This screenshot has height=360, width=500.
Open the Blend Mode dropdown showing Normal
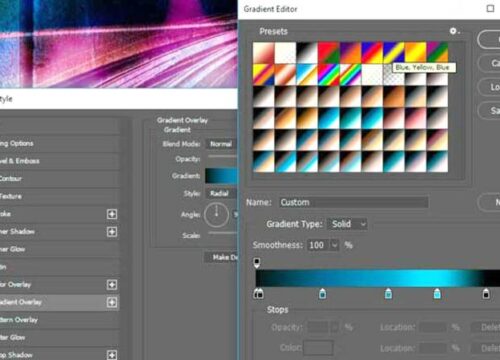(221, 144)
